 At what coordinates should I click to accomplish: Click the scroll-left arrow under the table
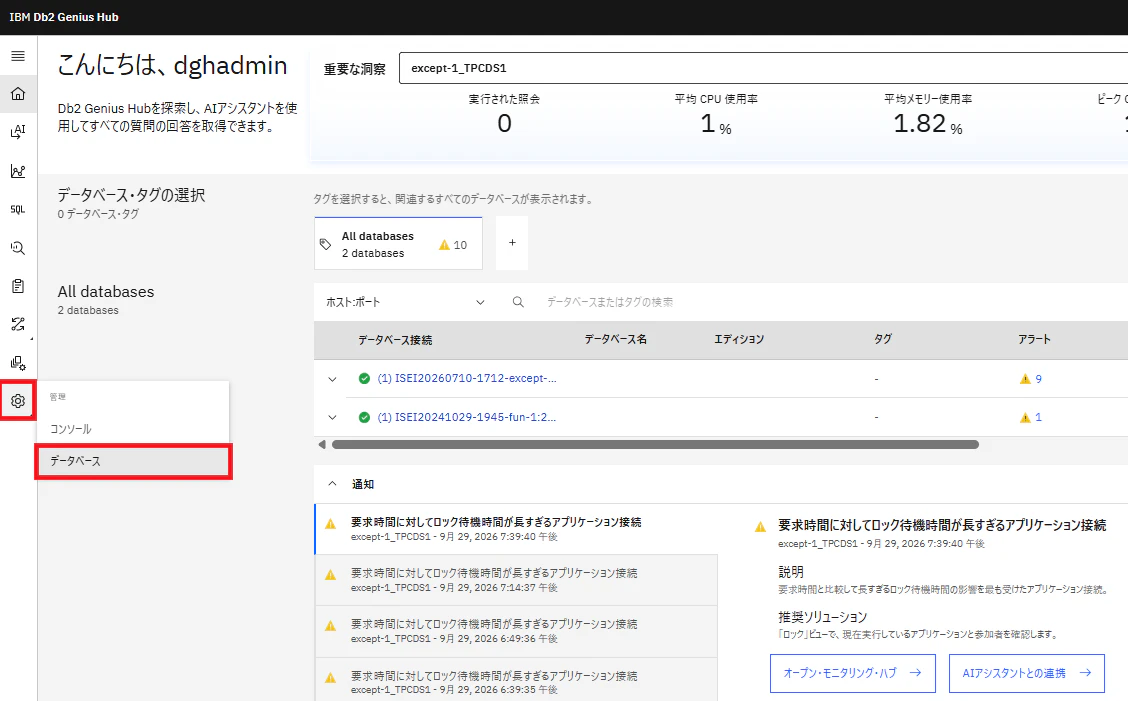click(322, 445)
